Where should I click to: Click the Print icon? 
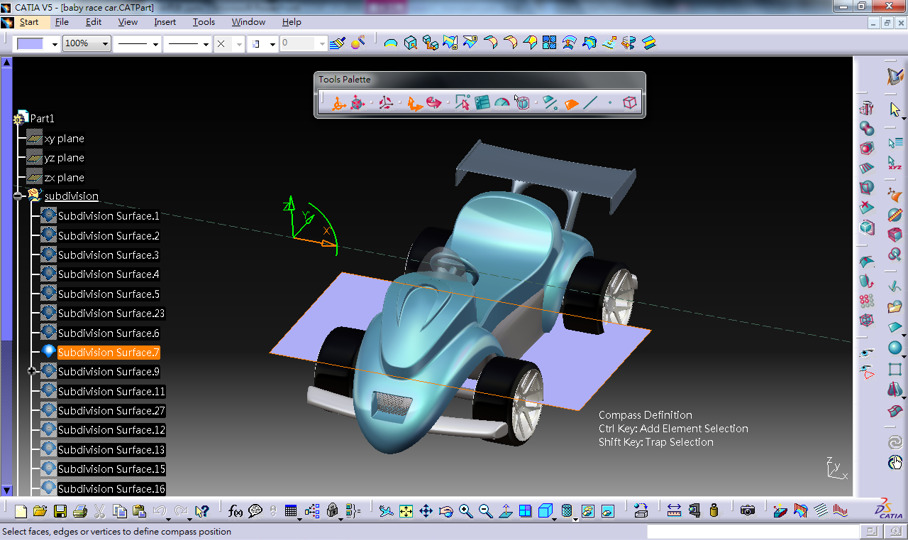tap(80, 511)
